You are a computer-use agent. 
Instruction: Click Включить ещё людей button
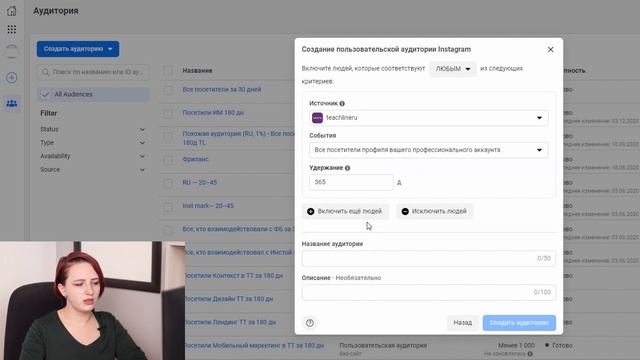(345, 211)
